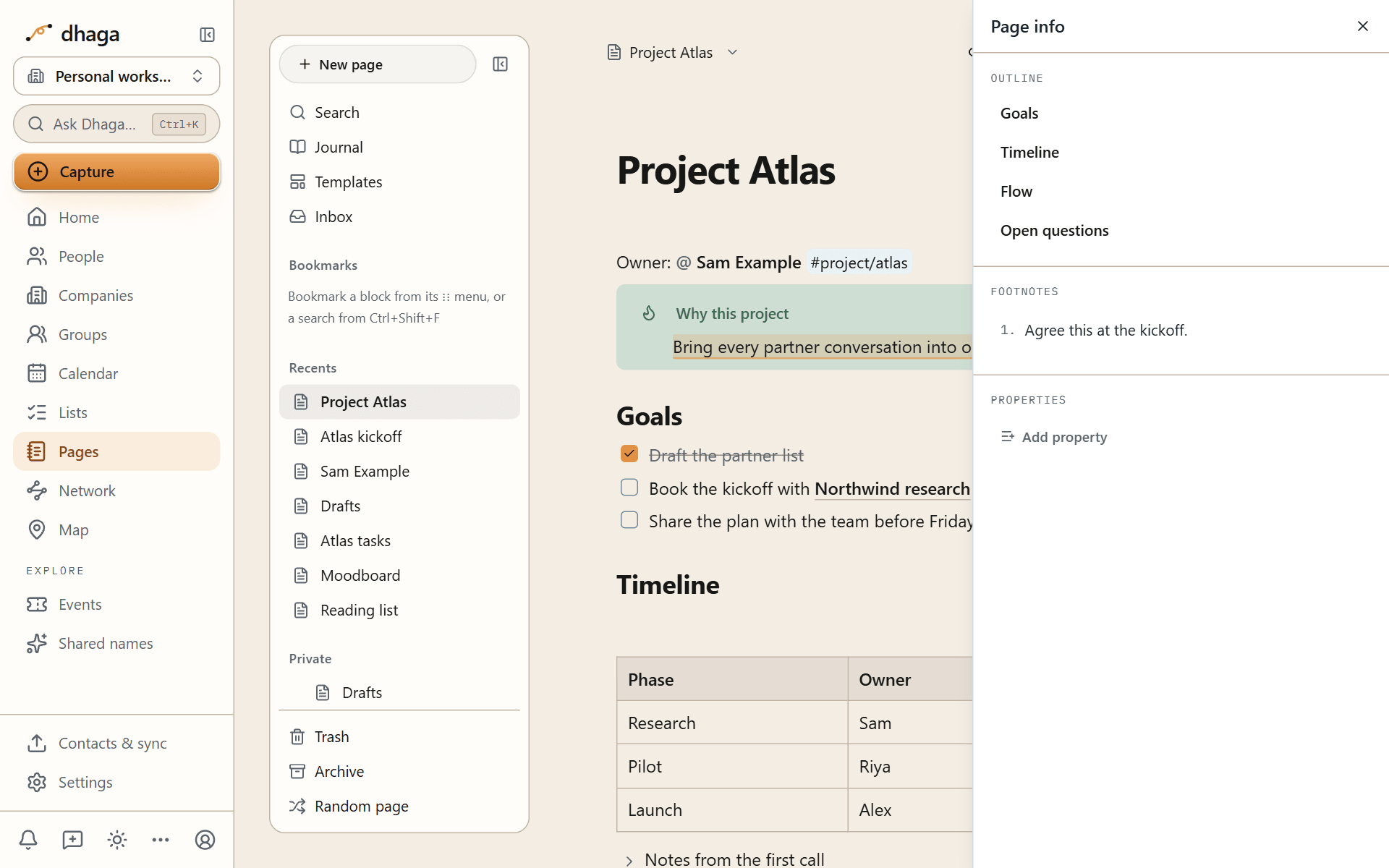
Task: Open Drafts under Private
Action: click(399, 693)
